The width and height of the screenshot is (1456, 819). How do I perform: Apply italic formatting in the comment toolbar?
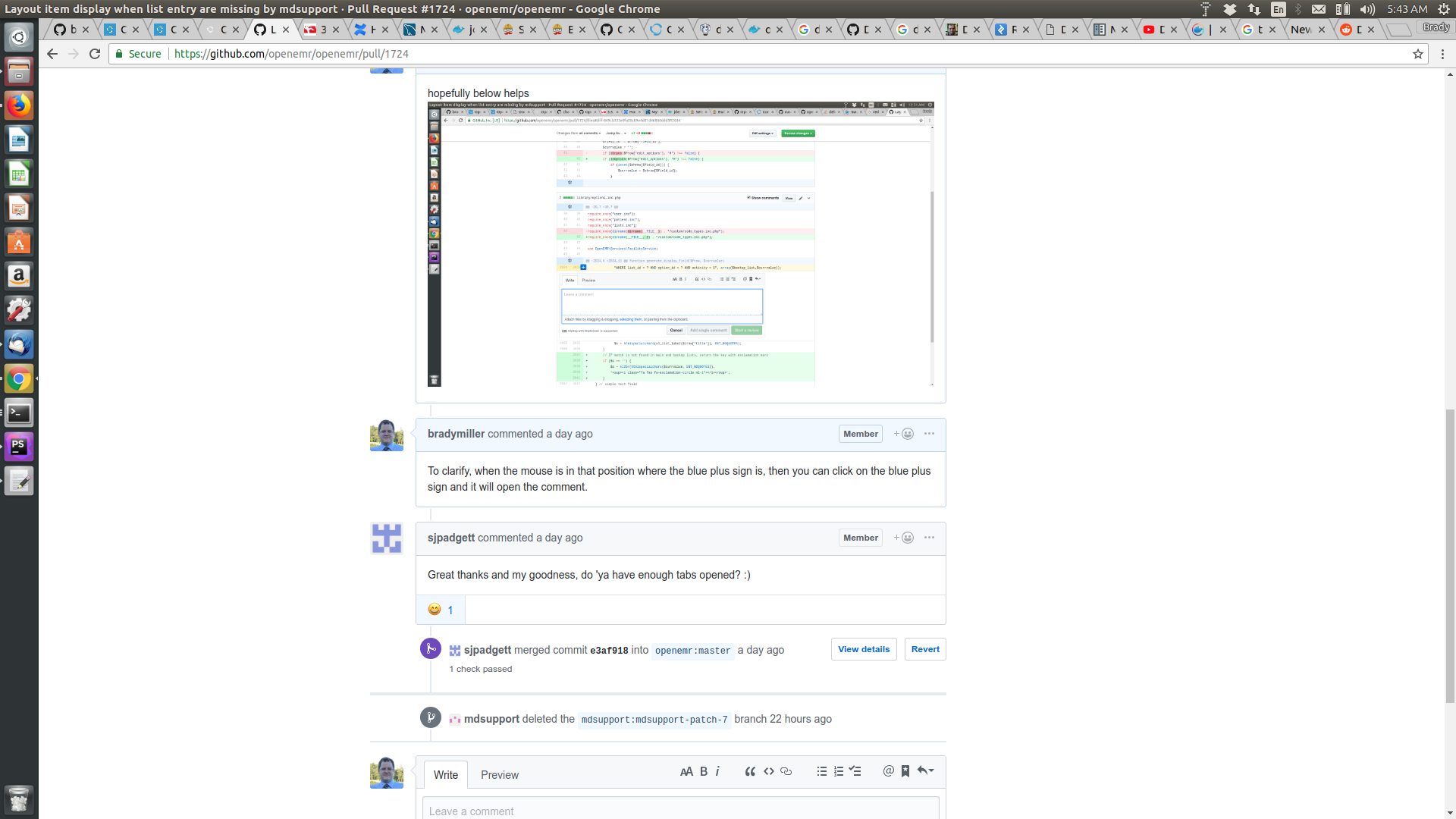(717, 770)
